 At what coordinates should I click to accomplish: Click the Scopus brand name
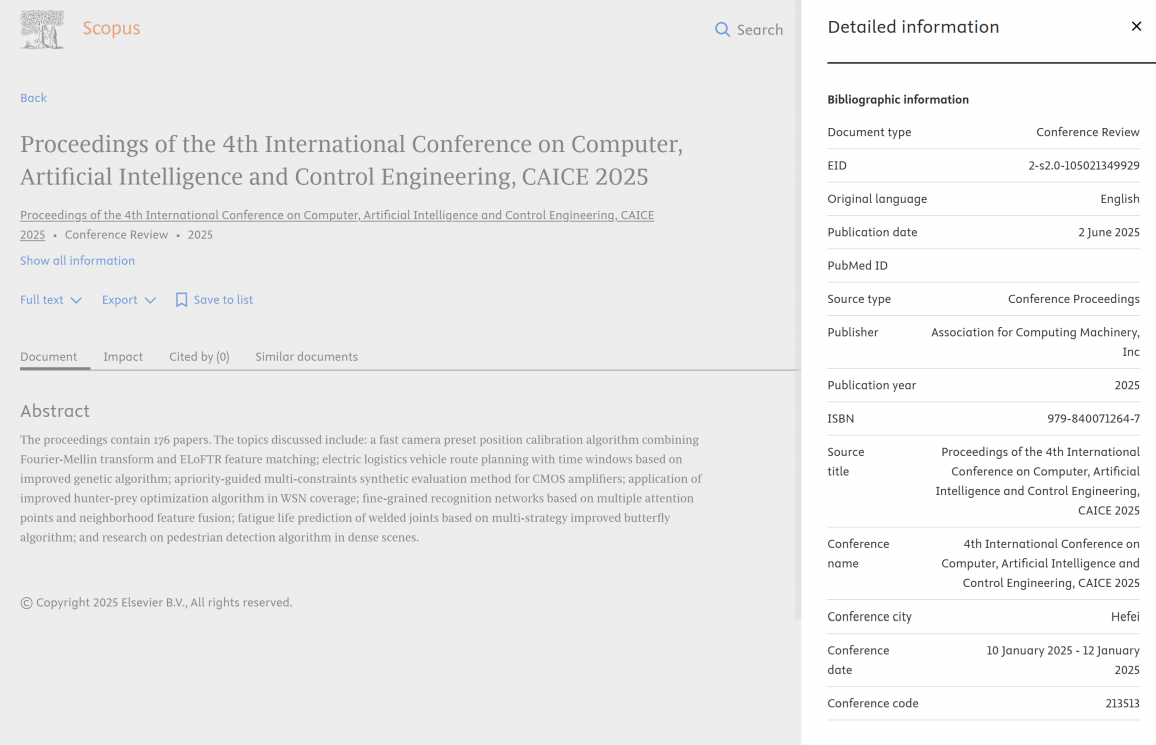coord(111,29)
